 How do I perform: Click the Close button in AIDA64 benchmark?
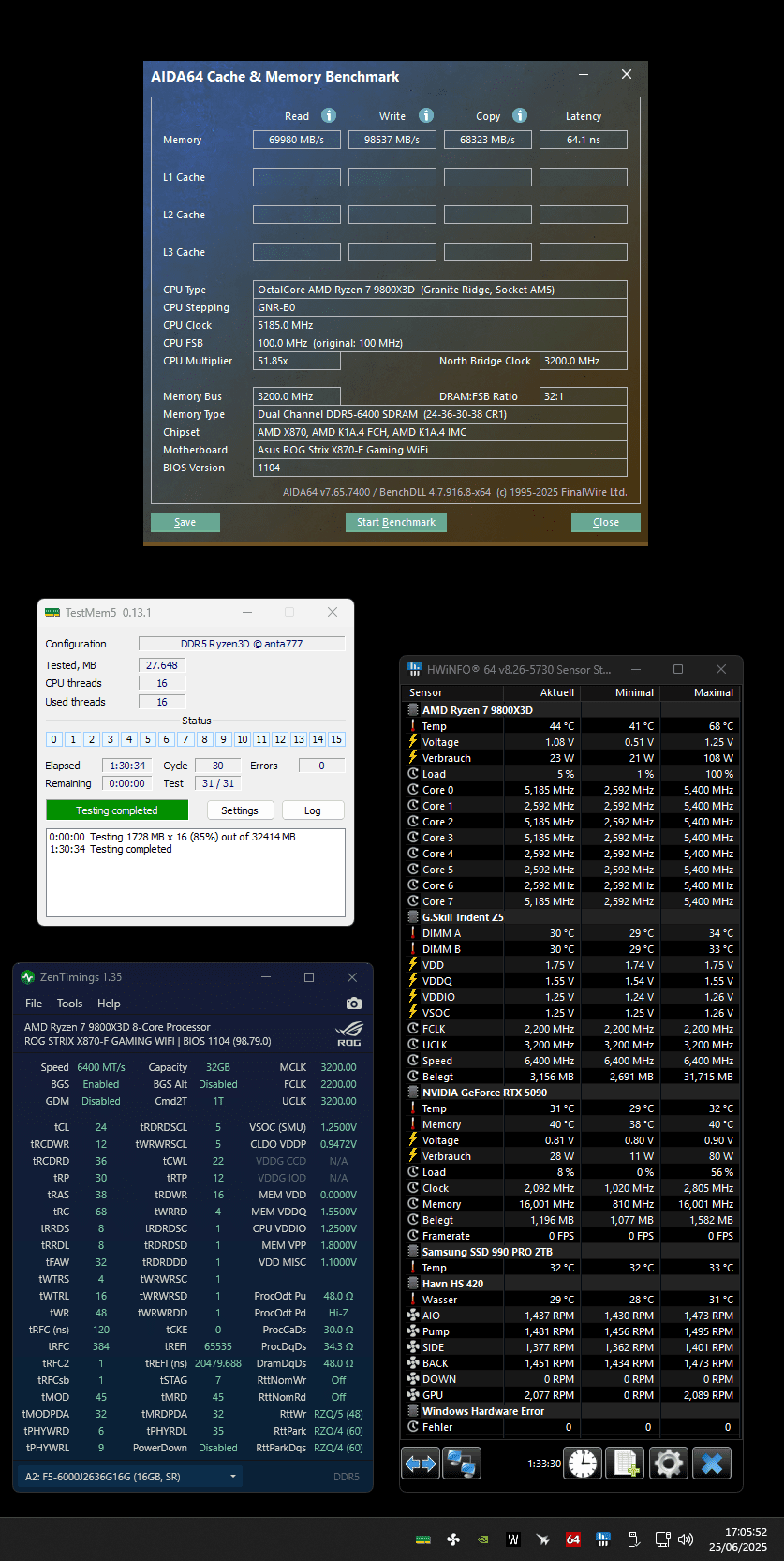pyautogui.click(x=606, y=522)
